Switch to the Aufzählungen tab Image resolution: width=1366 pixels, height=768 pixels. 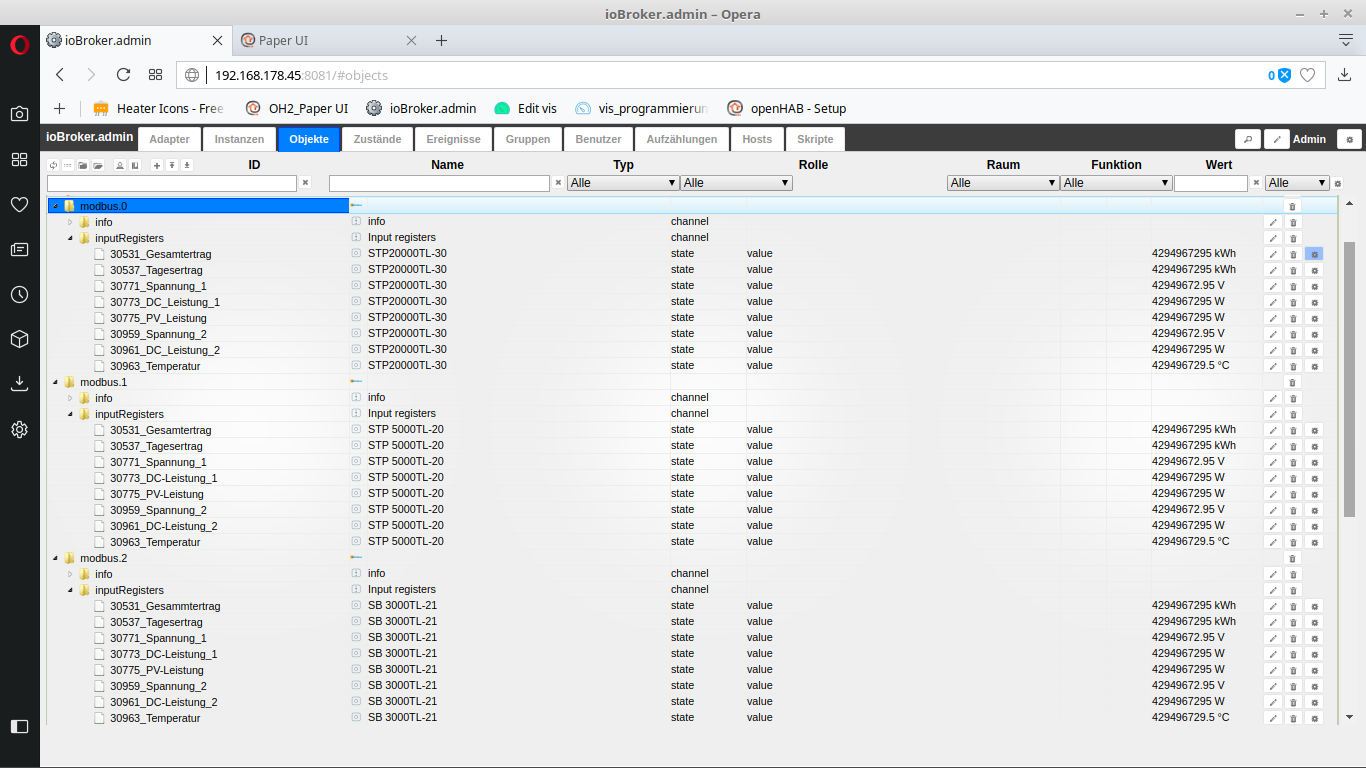tap(681, 139)
